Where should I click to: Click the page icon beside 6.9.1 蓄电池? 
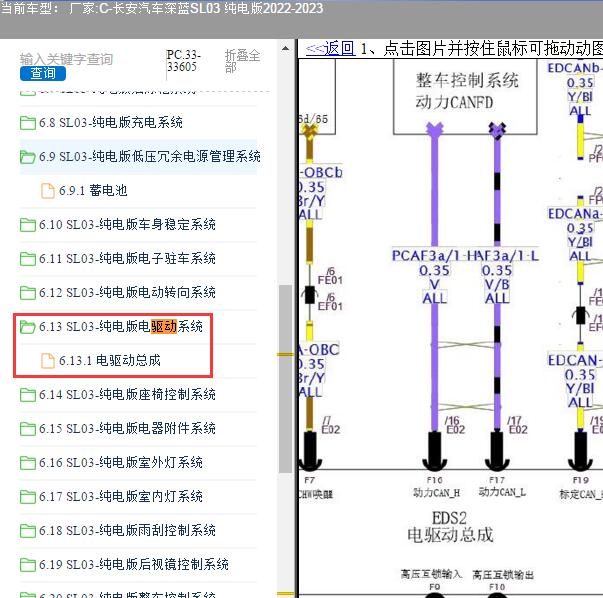[x=48, y=191]
